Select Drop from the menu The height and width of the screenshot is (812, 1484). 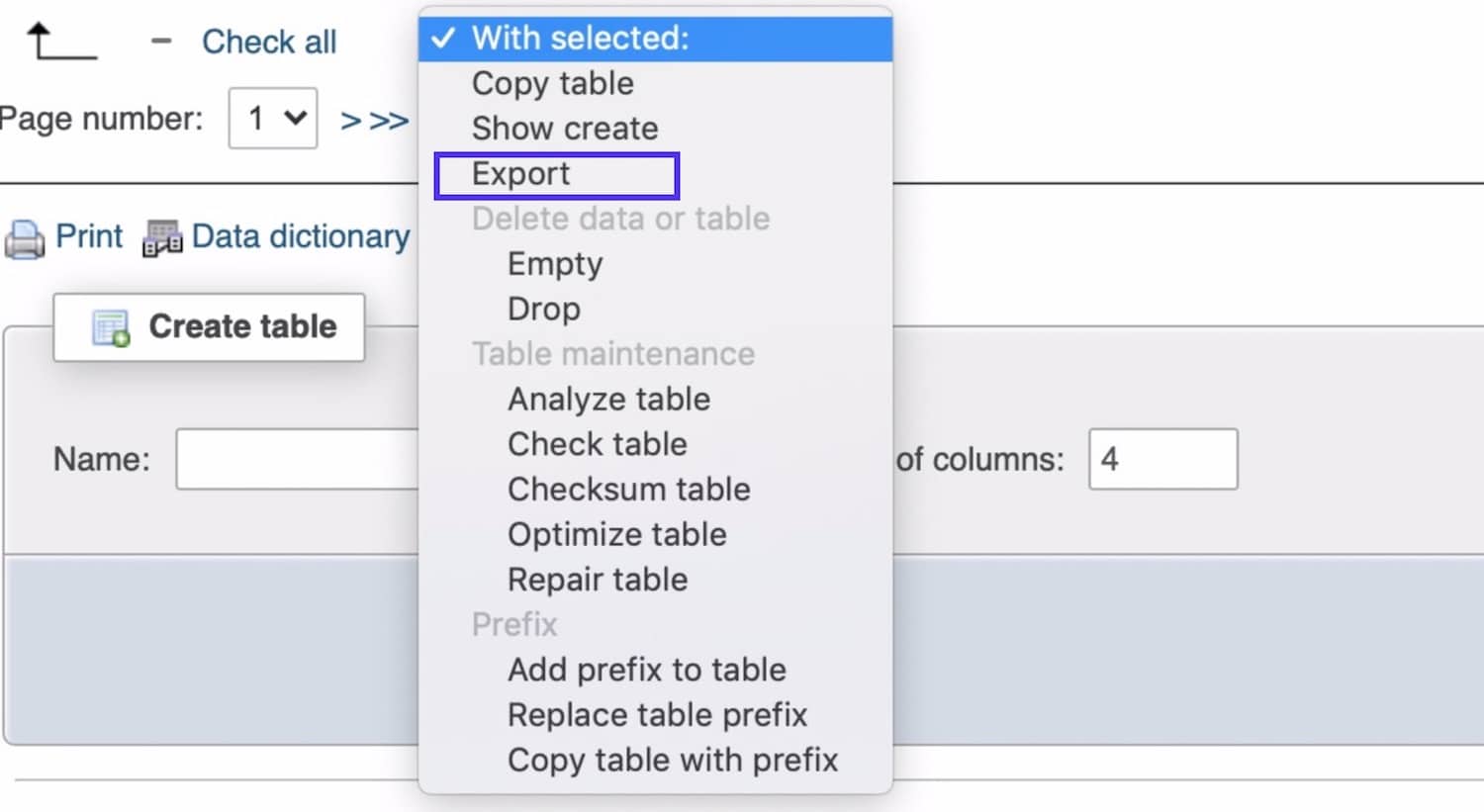point(543,309)
